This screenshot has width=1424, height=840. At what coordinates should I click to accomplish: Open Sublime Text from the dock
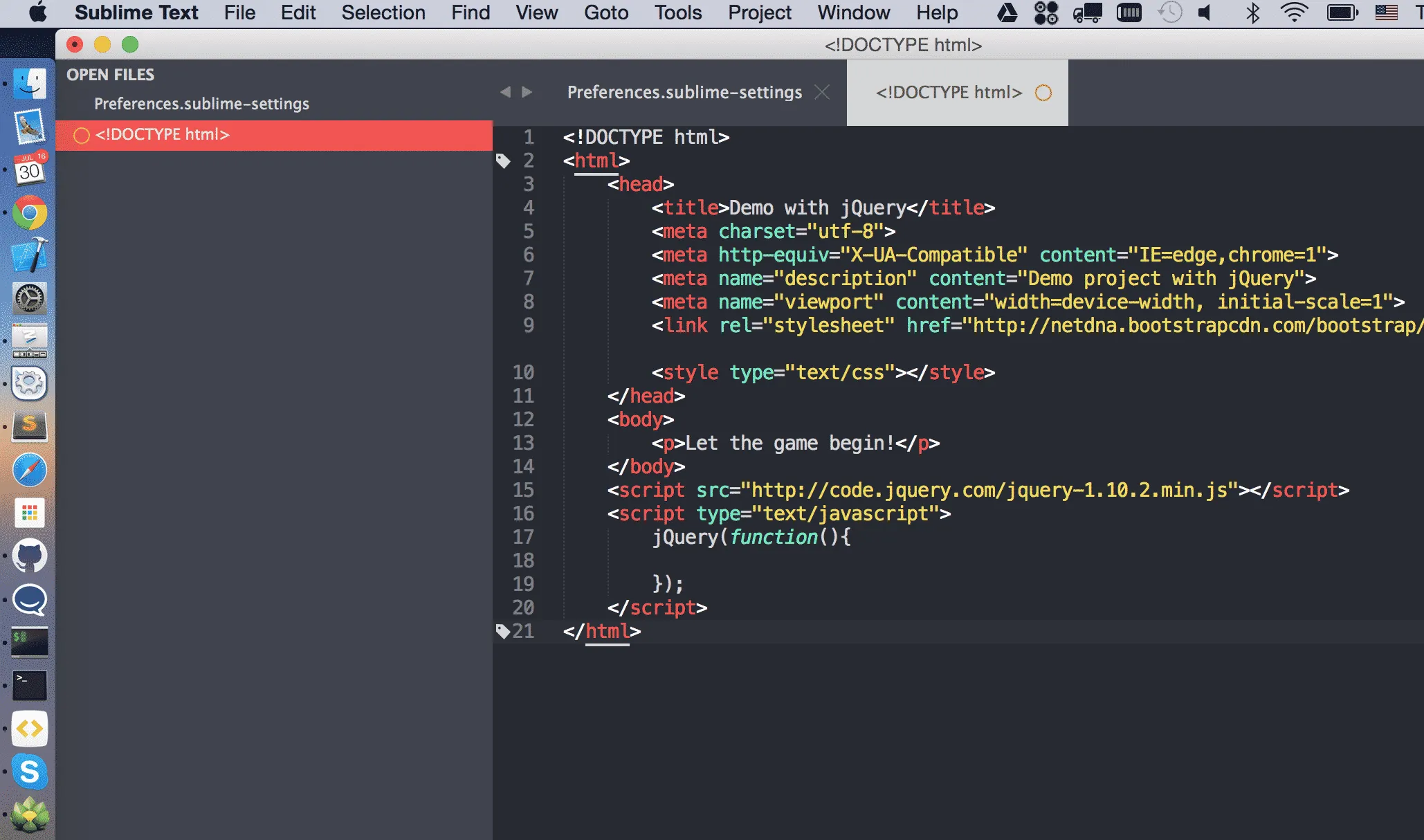[x=29, y=428]
